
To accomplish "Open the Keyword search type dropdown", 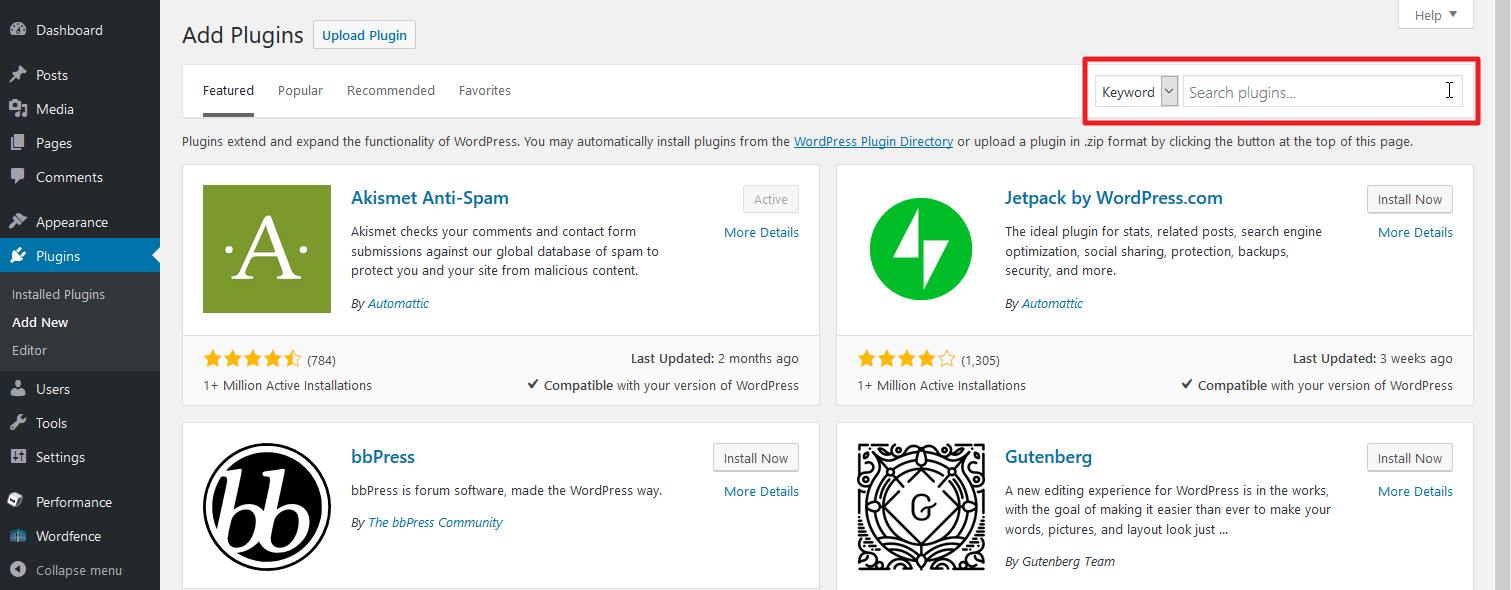I will click(1136, 92).
